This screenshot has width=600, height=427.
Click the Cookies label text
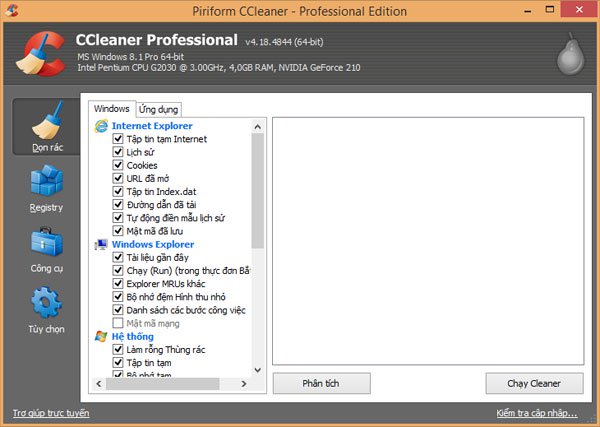(x=142, y=165)
